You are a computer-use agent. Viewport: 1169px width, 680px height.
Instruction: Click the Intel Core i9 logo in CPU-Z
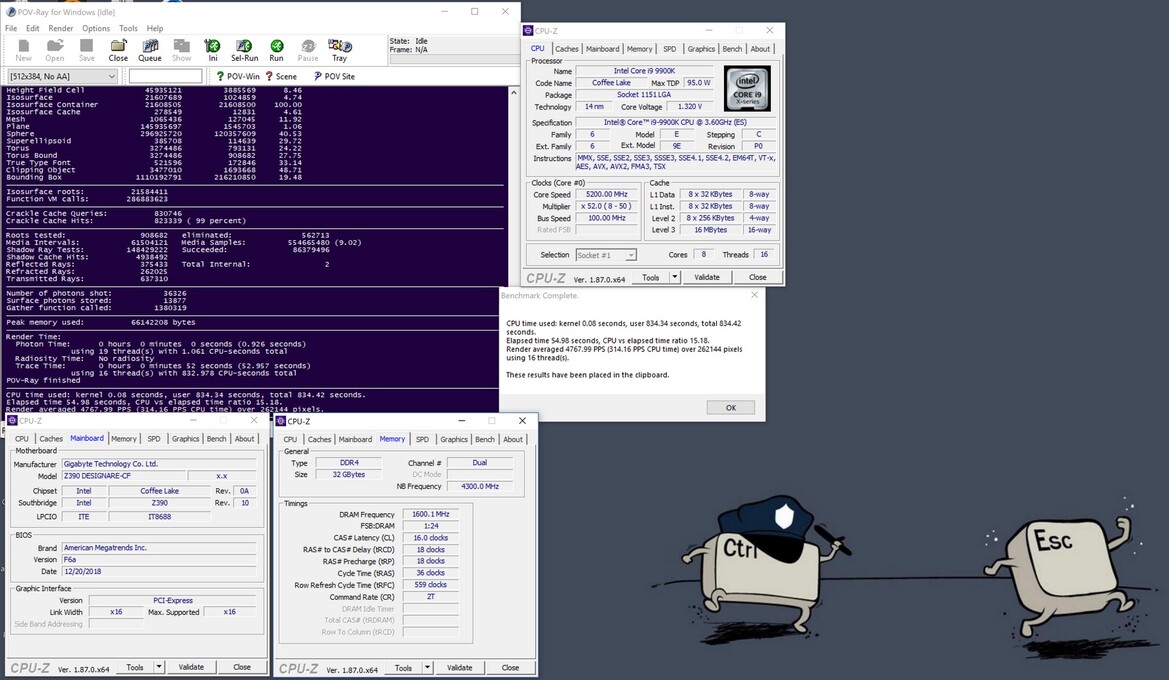click(747, 89)
